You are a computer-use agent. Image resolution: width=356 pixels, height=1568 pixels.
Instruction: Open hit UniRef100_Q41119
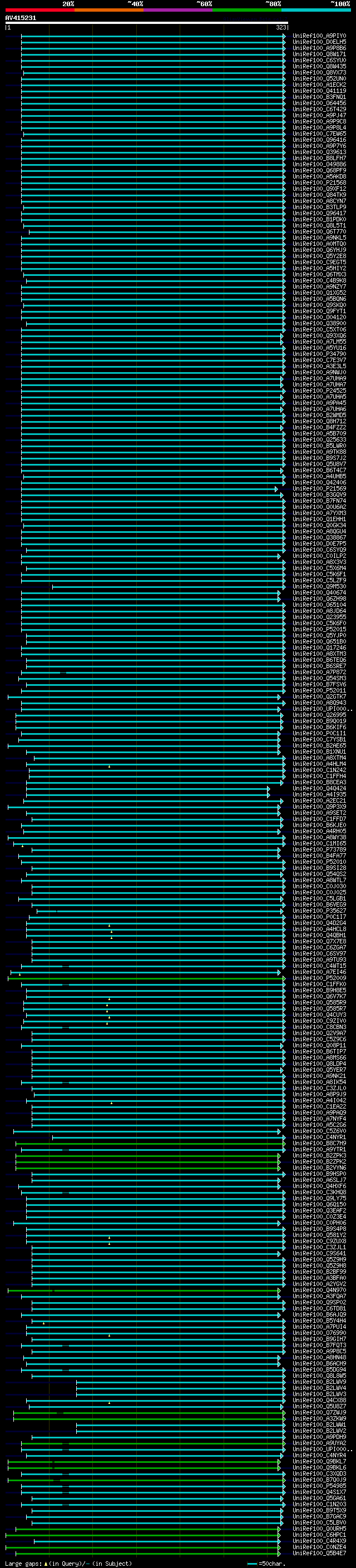(319, 91)
